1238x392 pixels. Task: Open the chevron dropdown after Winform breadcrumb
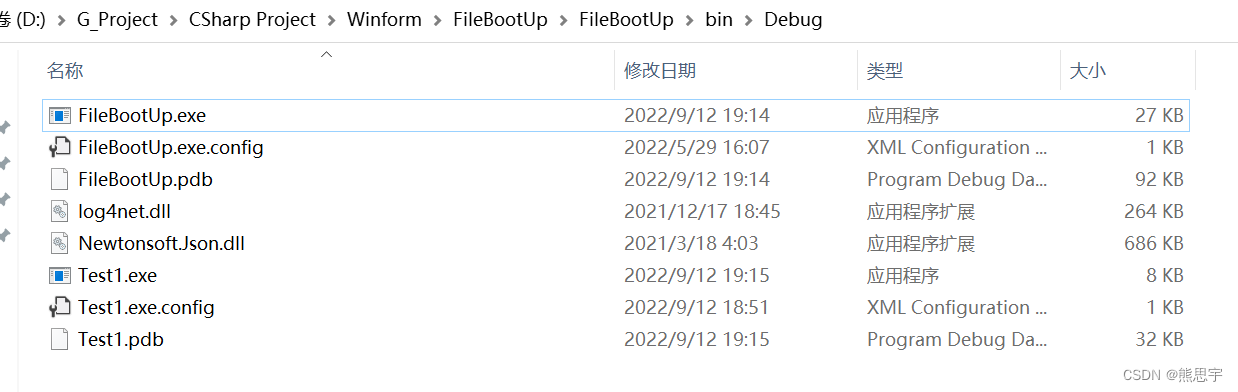[x=437, y=20]
